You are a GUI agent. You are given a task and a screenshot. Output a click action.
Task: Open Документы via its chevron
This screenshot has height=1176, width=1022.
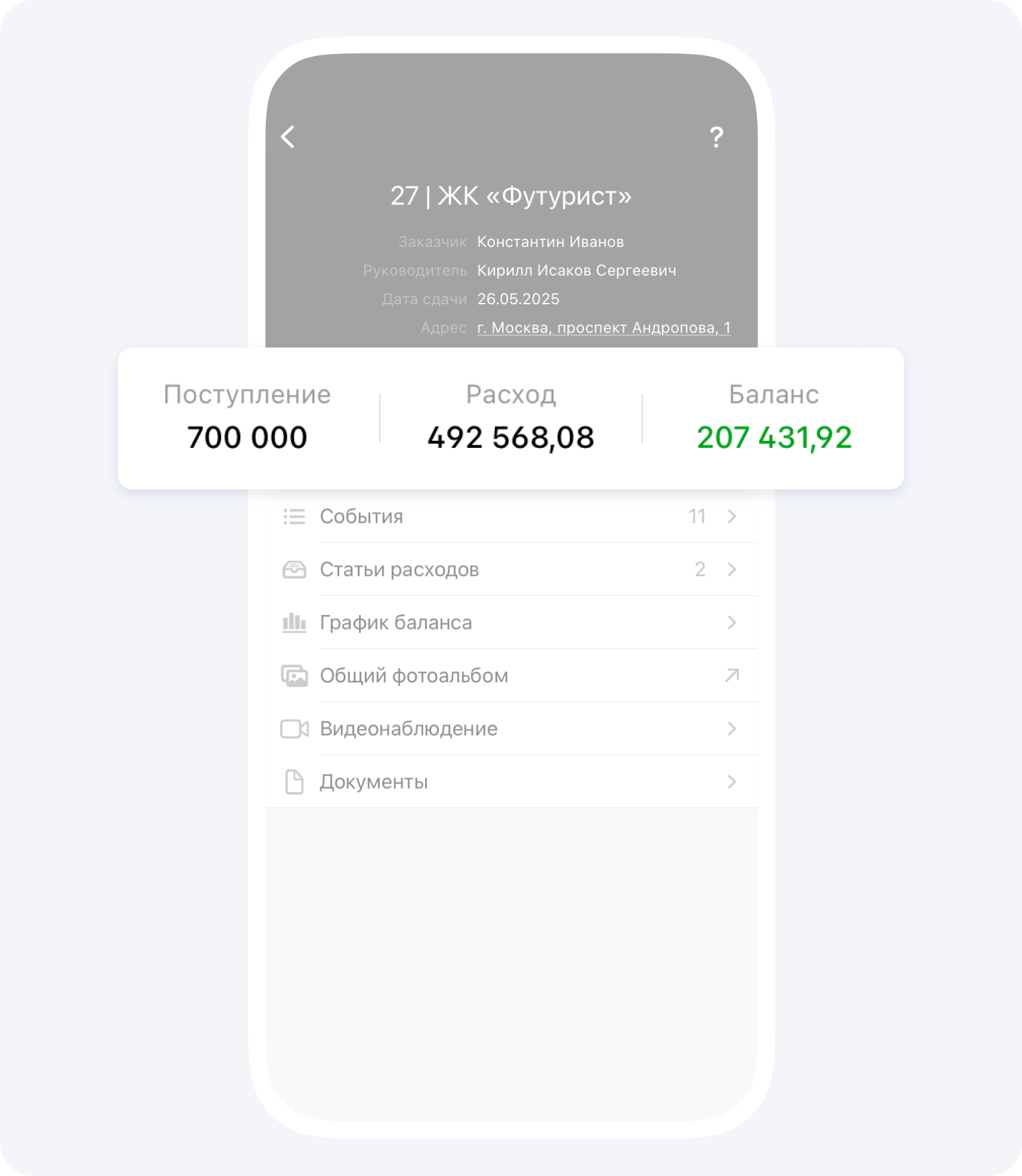(x=732, y=782)
